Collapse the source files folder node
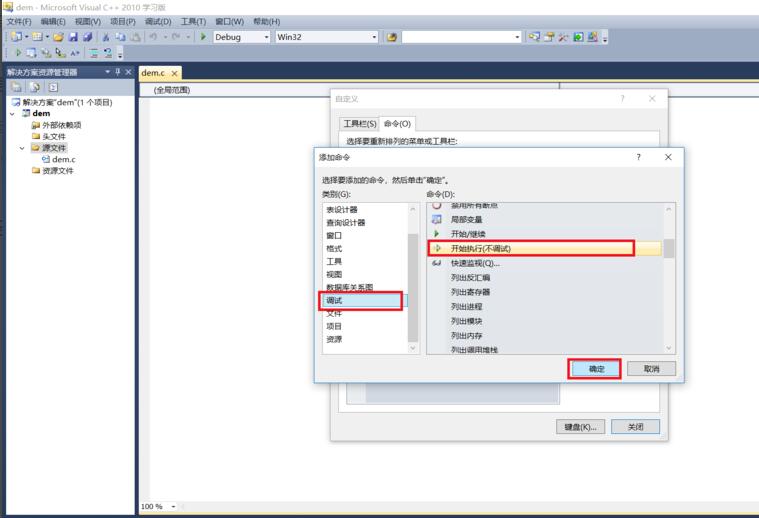This screenshot has height=518, width=759. (22, 148)
